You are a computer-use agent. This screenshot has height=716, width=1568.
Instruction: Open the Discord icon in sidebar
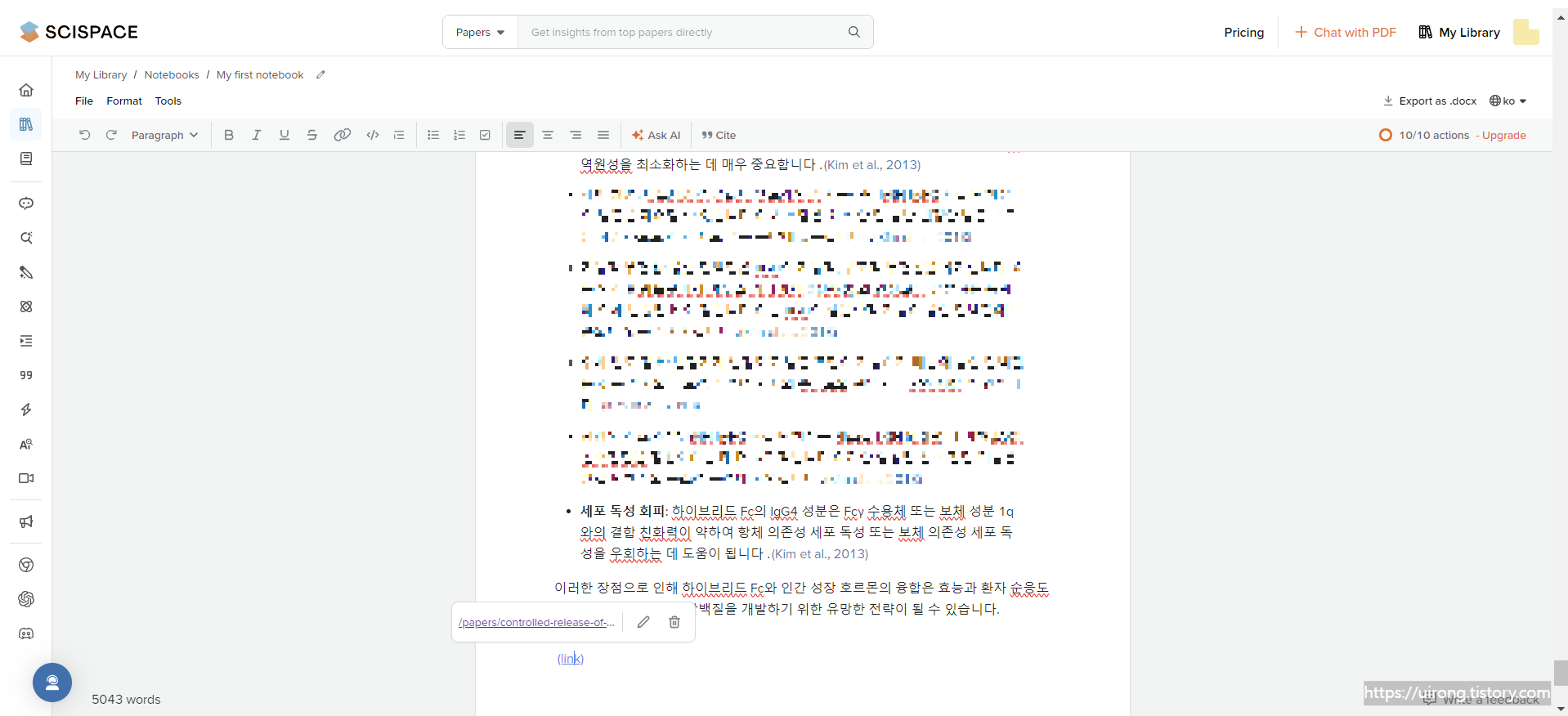click(x=26, y=633)
